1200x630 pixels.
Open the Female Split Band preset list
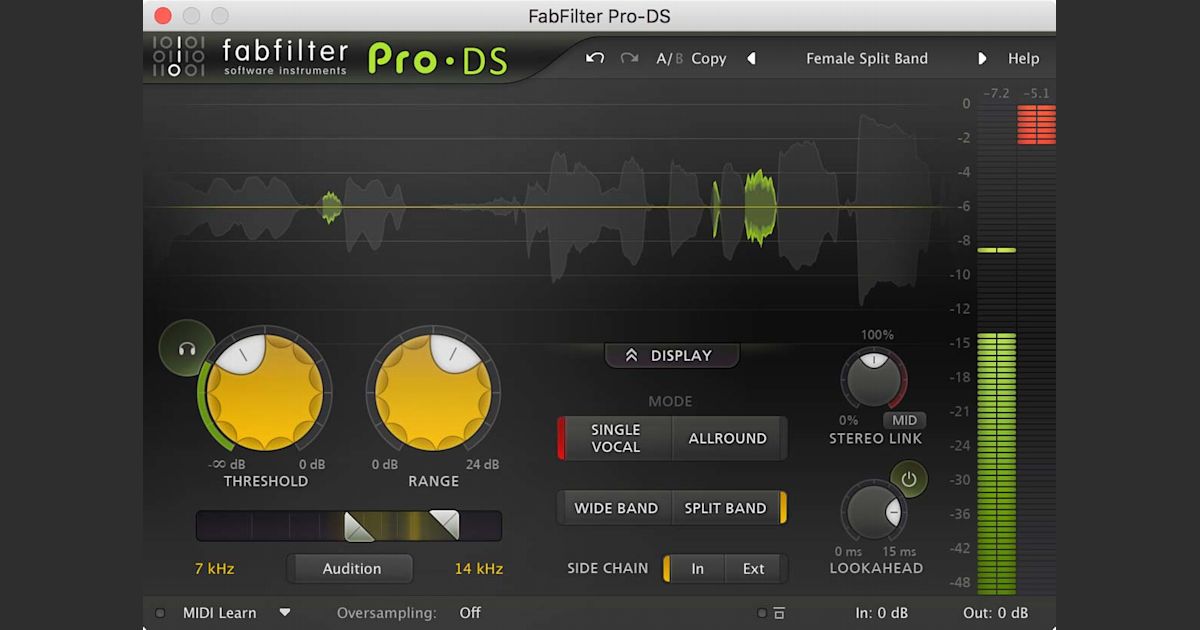click(866, 58)
